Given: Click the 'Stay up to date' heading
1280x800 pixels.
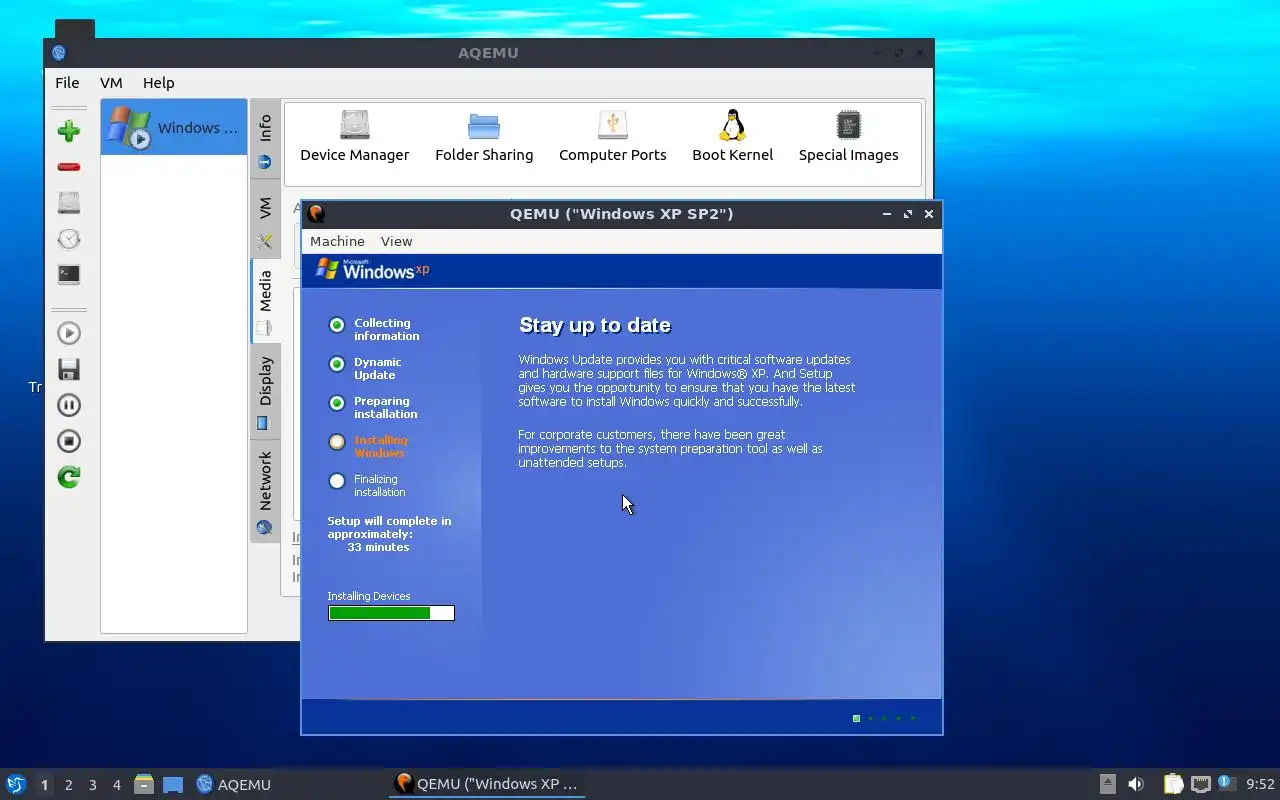Looking at the screenshot, I should pyautogui.click(x=595, y=325).
